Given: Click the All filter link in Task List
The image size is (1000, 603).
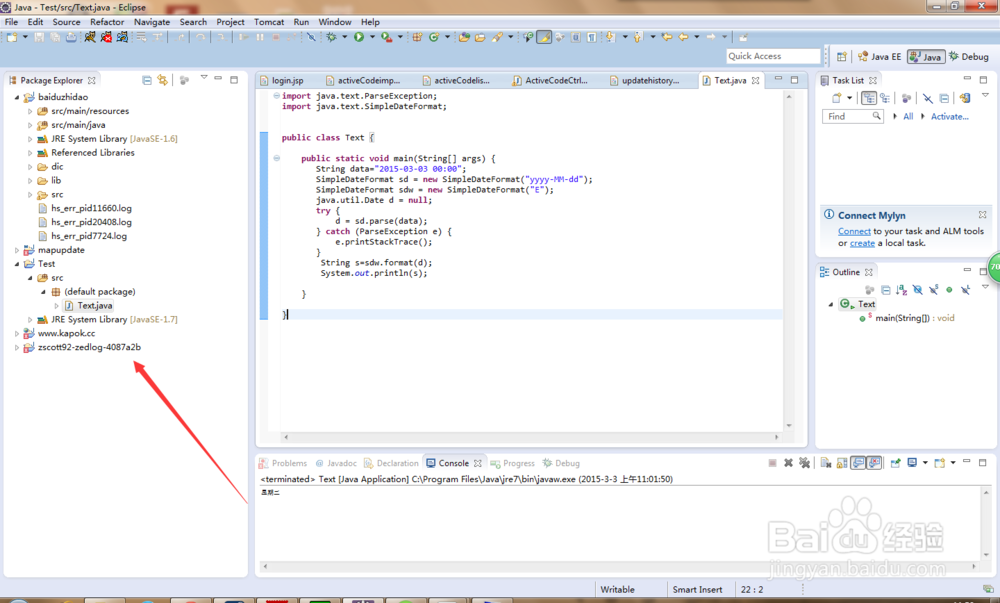Looking at the screenshot, I should click(908, 117).
